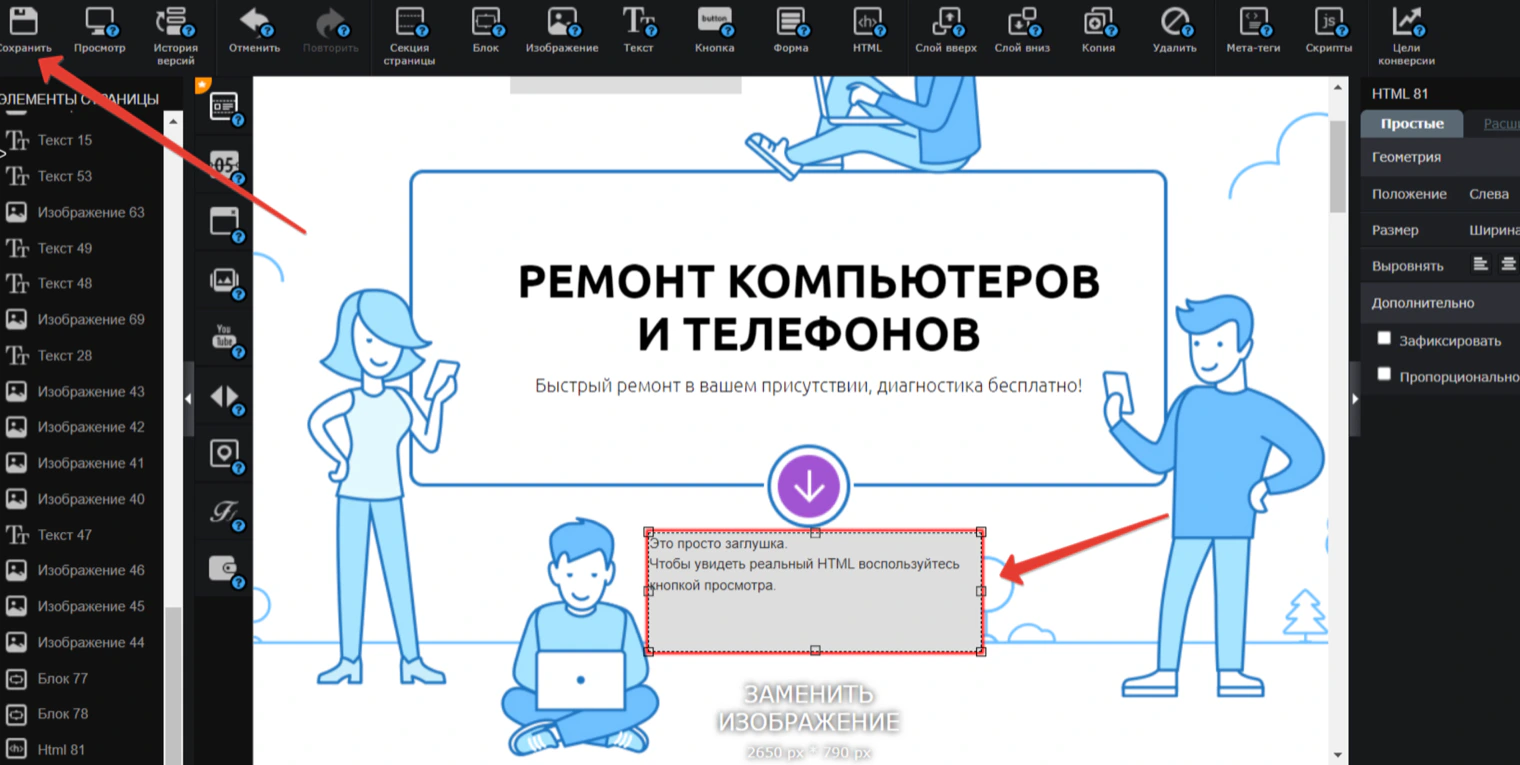
Task: Select the image gallery slider widget
Action: [224, 280]
